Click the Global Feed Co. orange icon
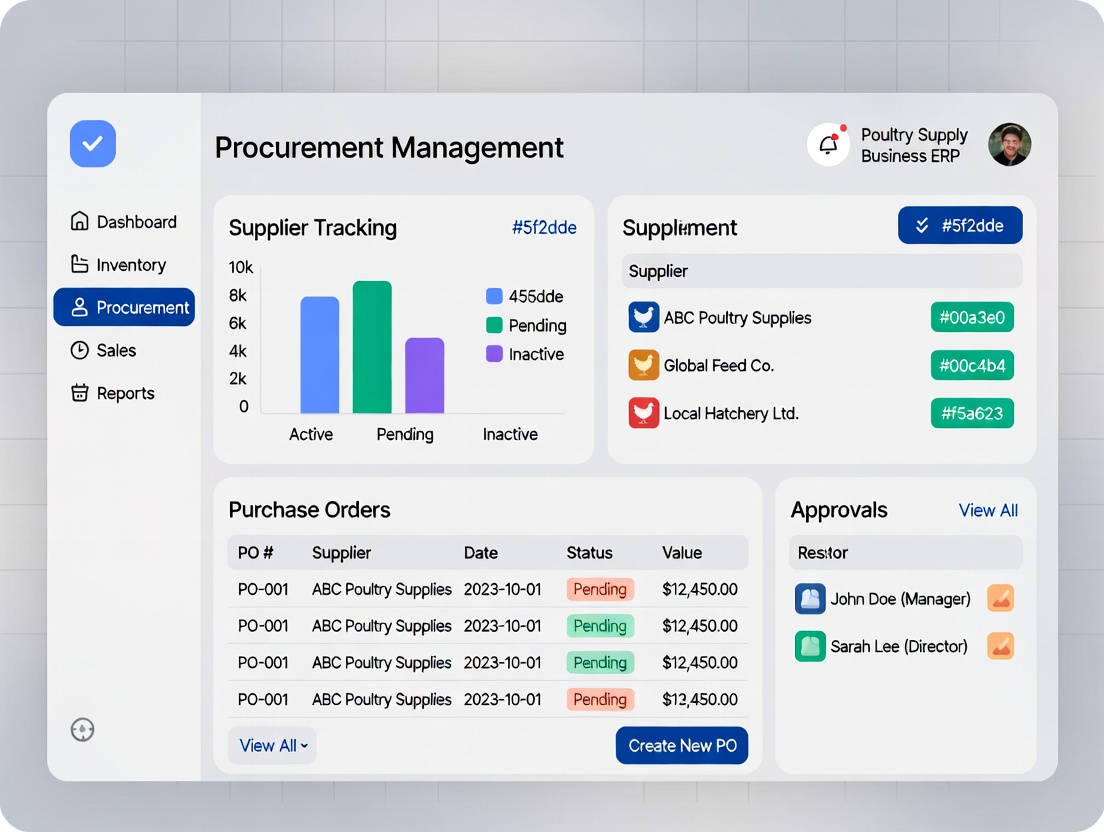Screen dimensions: 1104x832 tap(644, 365)
